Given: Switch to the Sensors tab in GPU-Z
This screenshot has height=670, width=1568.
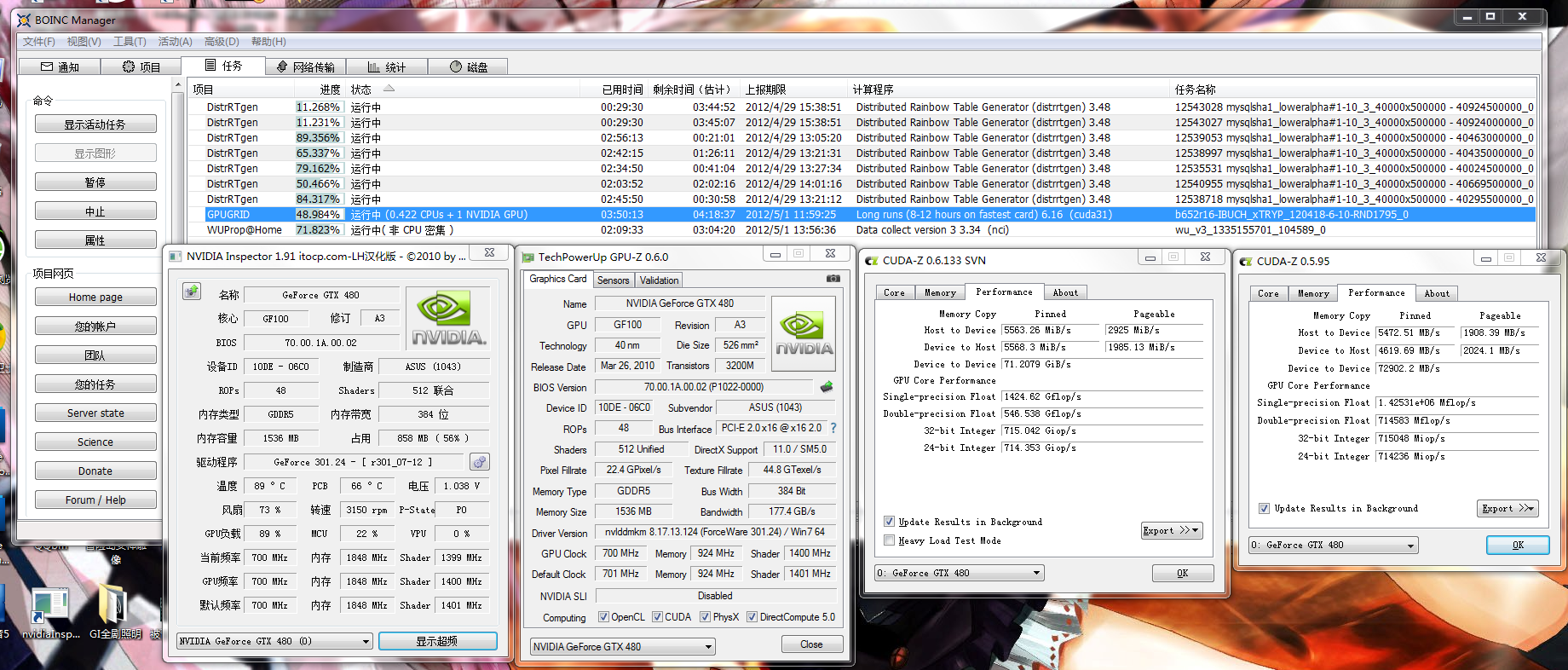Looking at the screenshot, I should click(x=614, y=280).
